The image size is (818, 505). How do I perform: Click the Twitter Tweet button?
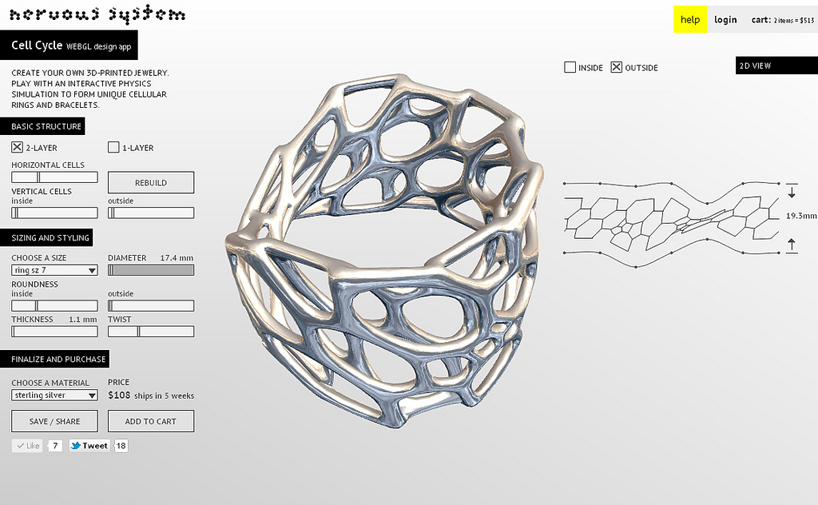(x=89, y=446)
